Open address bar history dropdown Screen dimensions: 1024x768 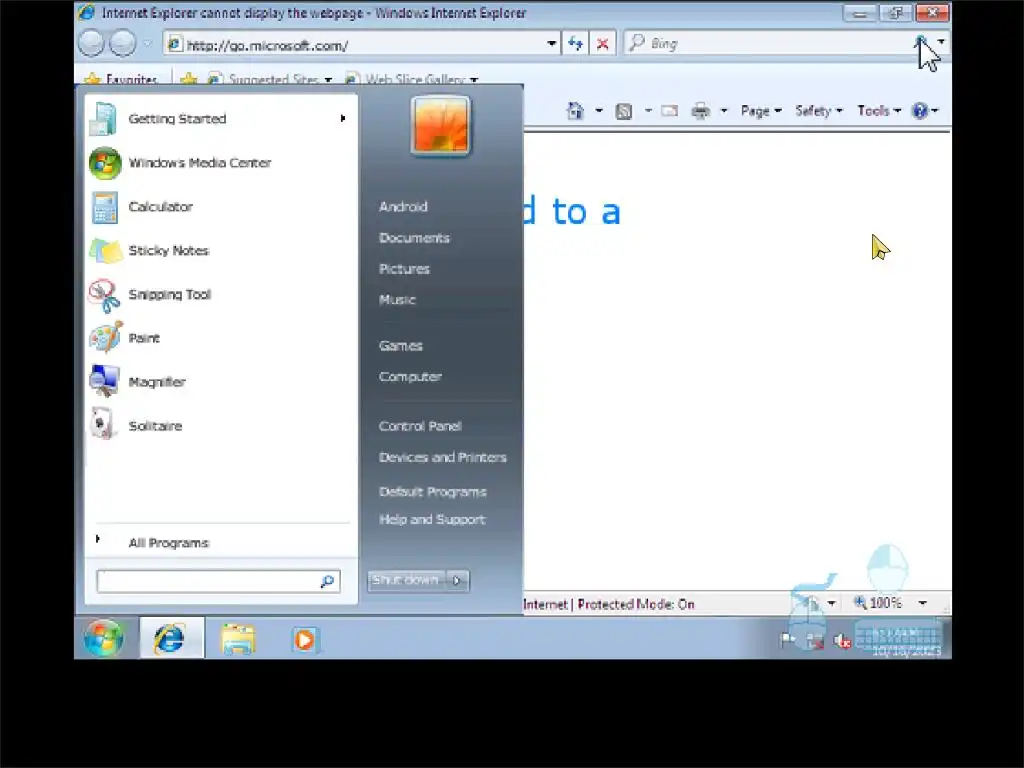552,44
